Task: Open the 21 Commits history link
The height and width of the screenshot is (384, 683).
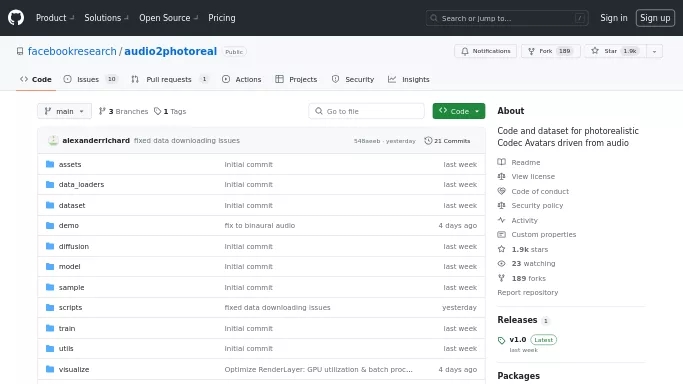Action: point(447,141)
